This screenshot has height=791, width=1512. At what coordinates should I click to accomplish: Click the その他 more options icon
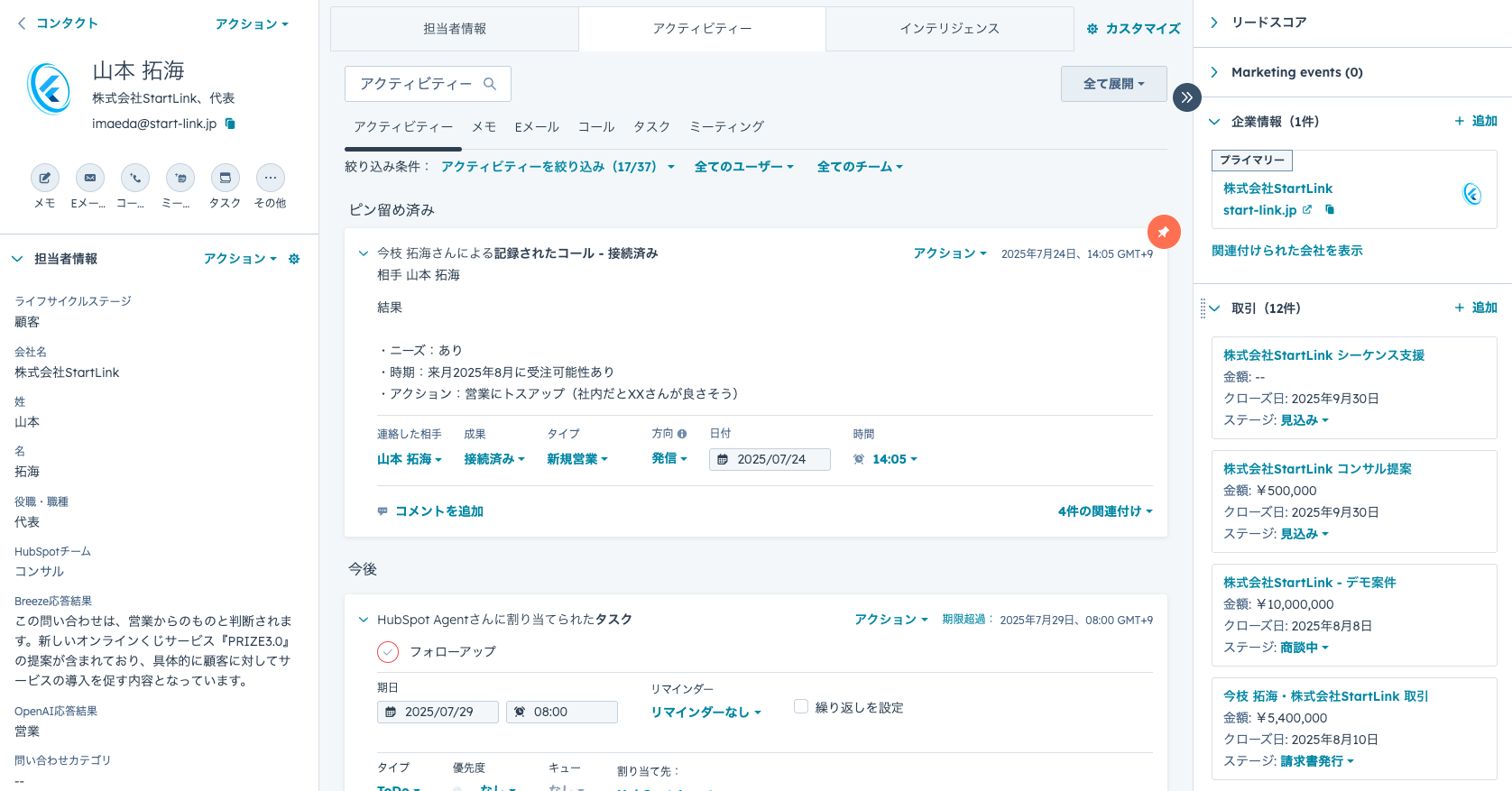pos(270,178)
